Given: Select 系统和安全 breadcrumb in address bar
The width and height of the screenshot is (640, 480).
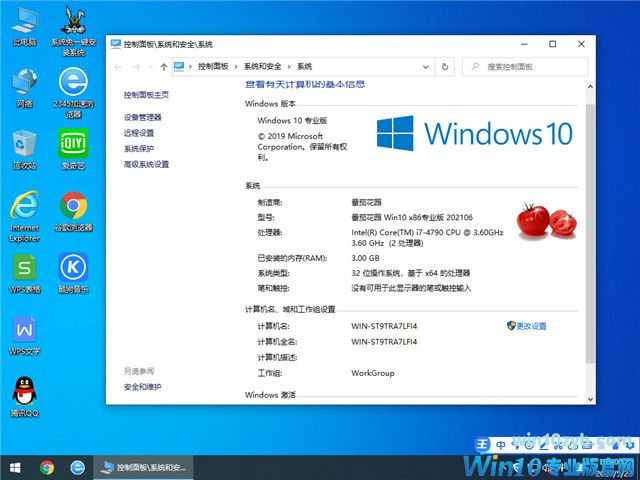Looking at the screenshot, I should [x=262, y=67].
